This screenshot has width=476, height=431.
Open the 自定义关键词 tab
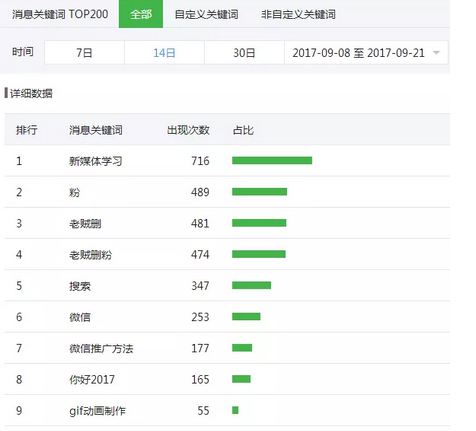click(x=206, y=14)
